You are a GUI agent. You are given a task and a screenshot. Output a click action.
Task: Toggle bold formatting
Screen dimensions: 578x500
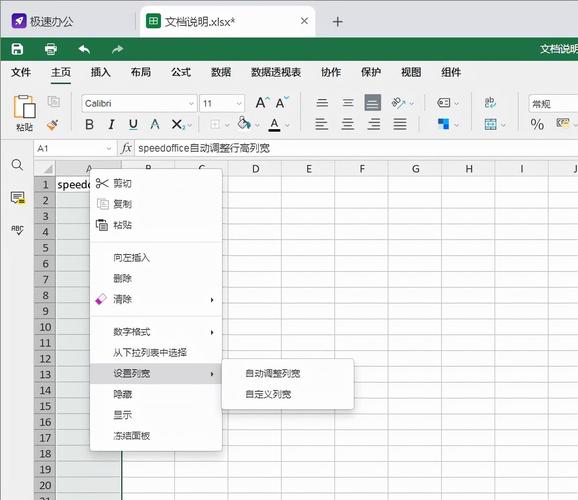(89, 125)
